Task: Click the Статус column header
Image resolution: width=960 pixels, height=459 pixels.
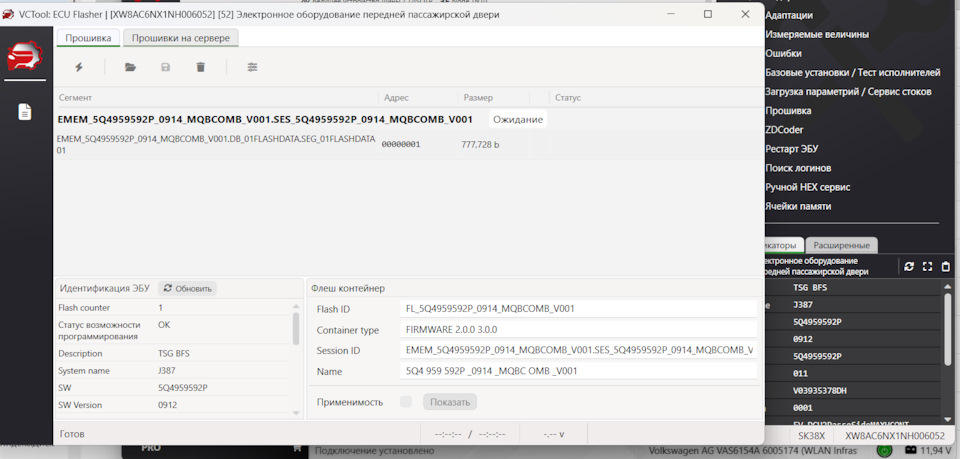Action: tap(568, 97)
